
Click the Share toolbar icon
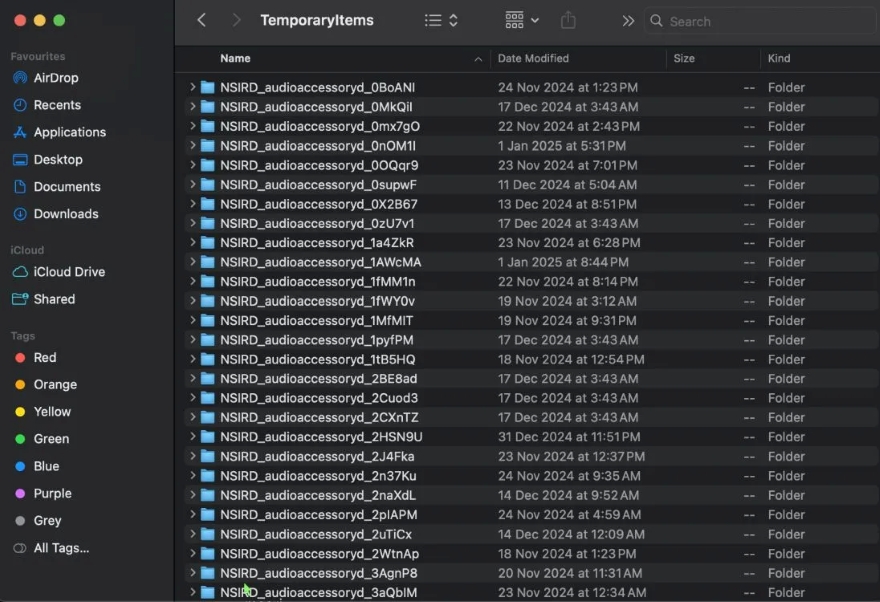(x=569, y=20)
